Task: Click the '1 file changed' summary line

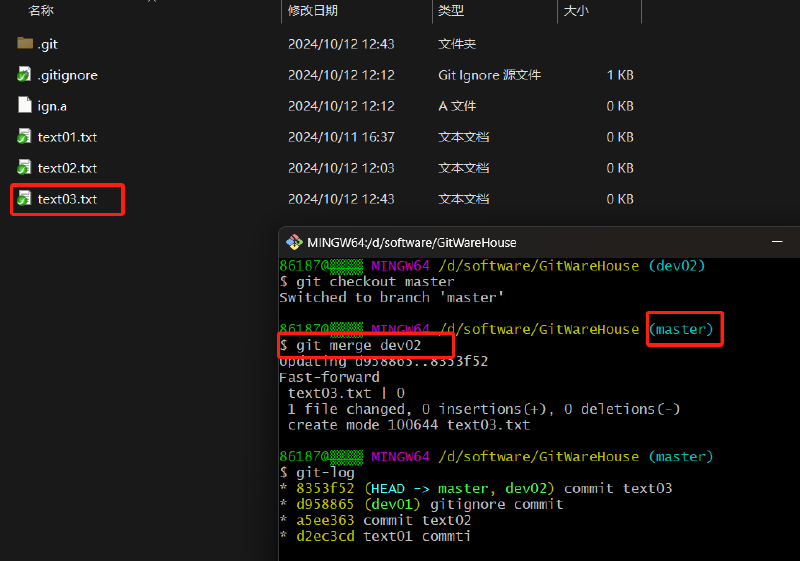Action: coord(483,409)
